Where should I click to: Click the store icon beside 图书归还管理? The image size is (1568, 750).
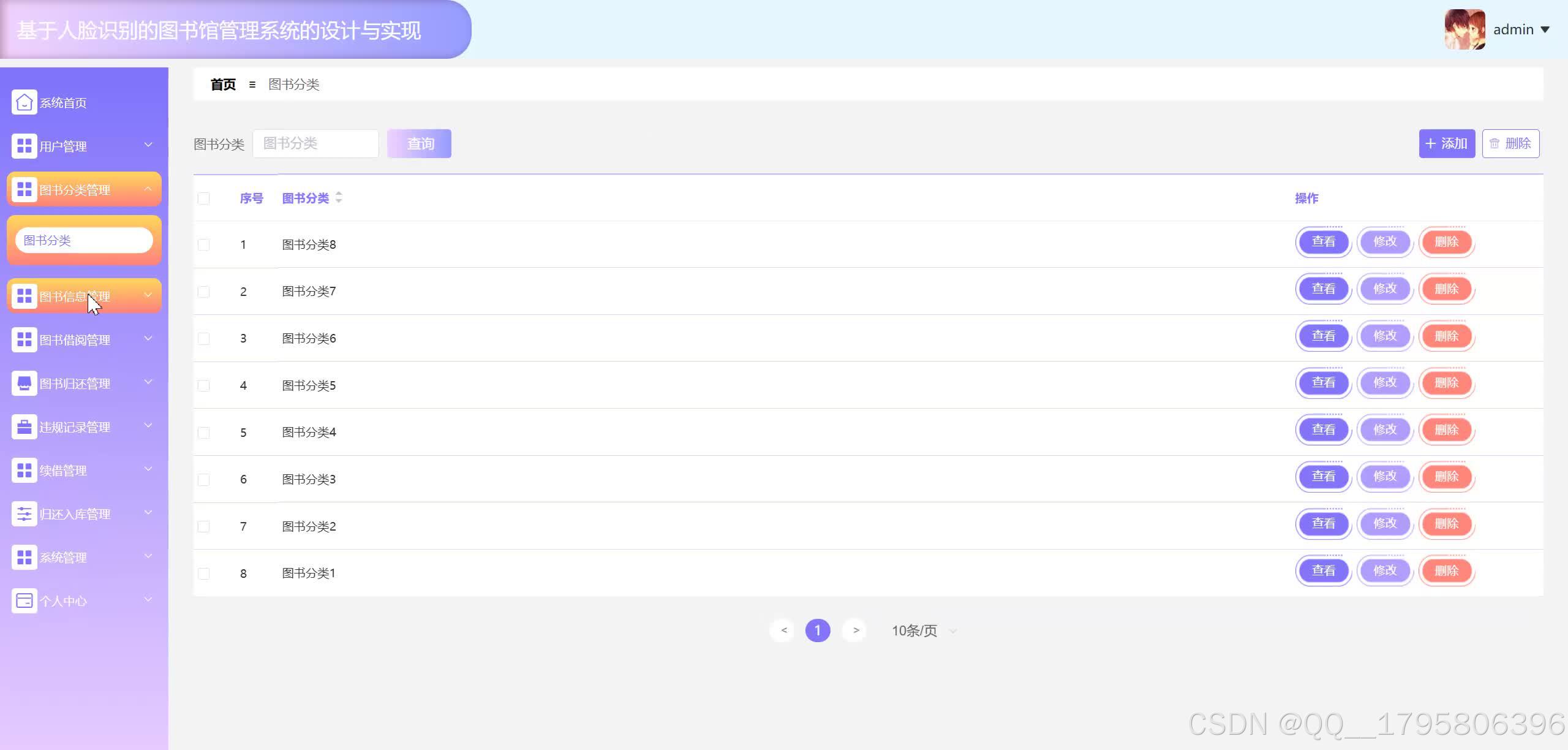click(x=24, y=384)
